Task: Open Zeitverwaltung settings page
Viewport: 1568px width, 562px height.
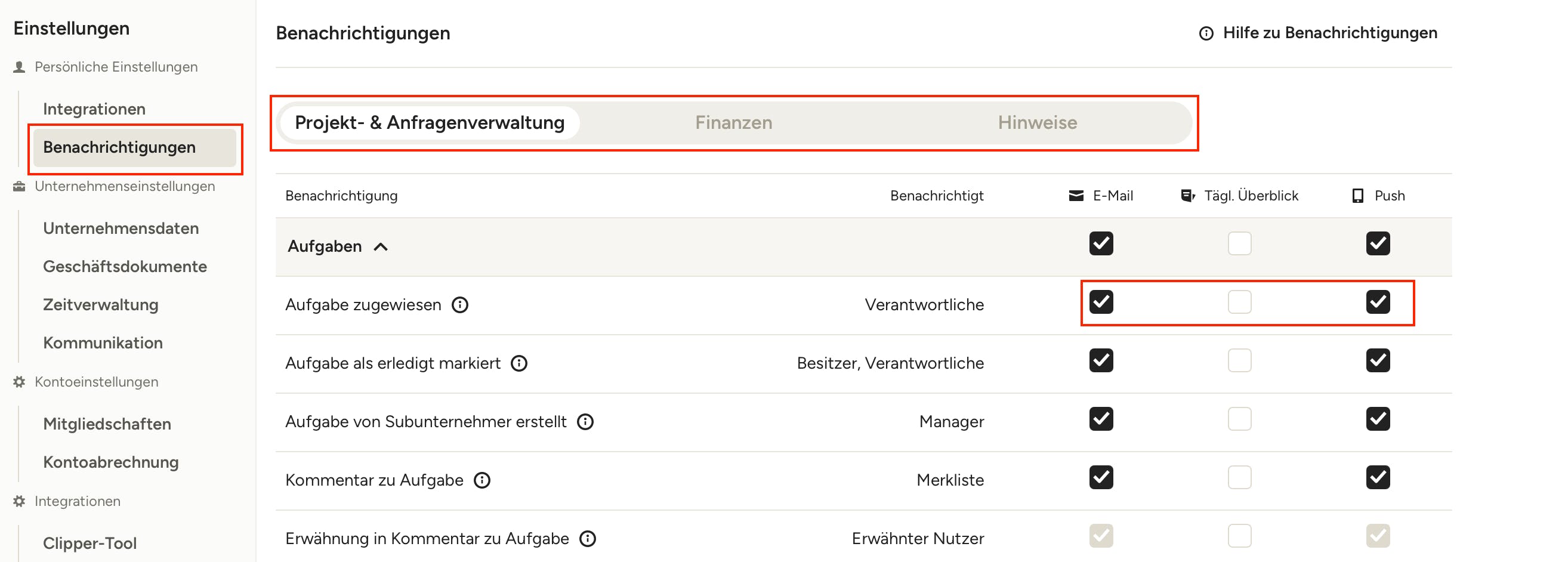Action: pyautogui.click(x=100, y=304)
